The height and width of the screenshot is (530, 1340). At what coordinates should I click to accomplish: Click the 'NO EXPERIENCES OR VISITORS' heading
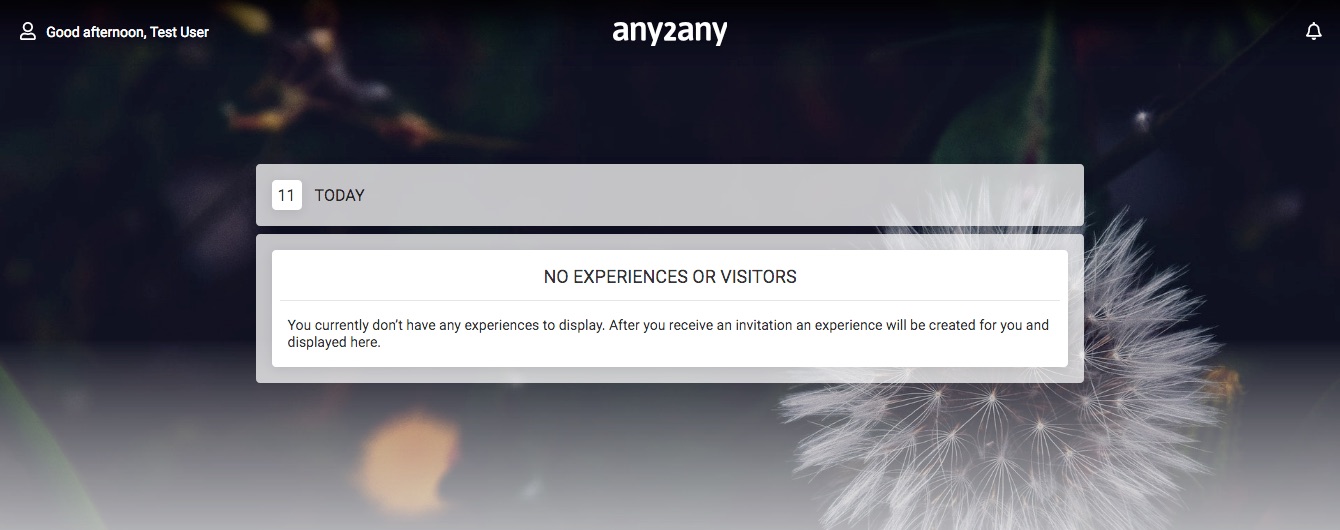pos(670,277)
